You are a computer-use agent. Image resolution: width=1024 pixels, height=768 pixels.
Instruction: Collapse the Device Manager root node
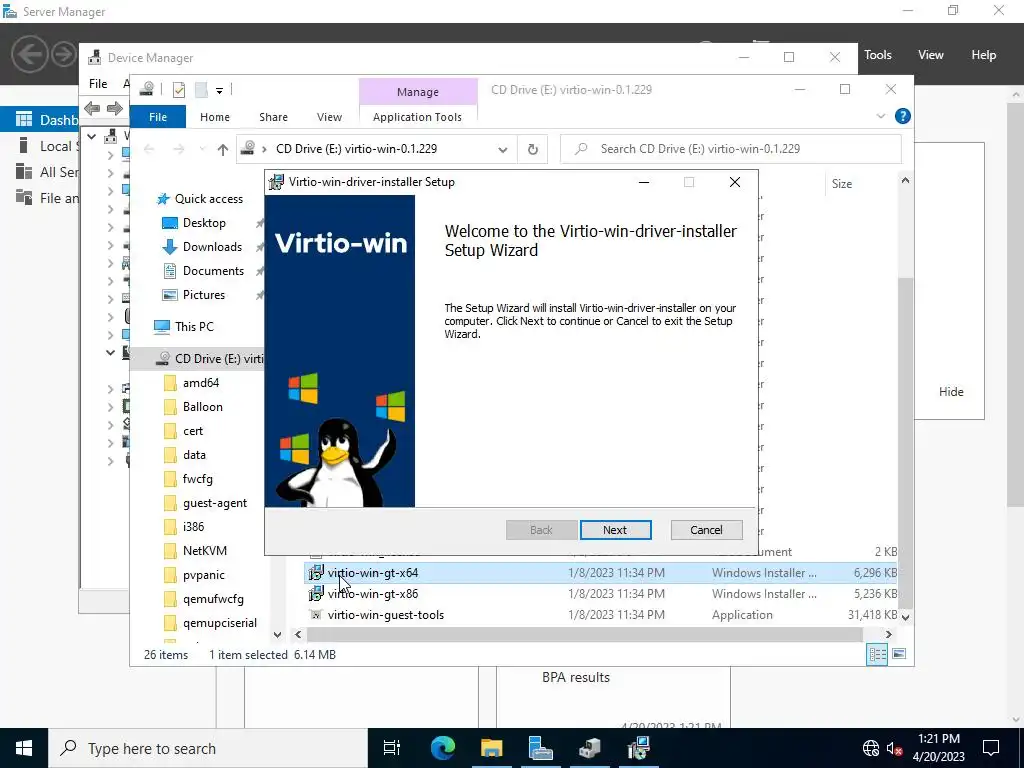[92, 136]
